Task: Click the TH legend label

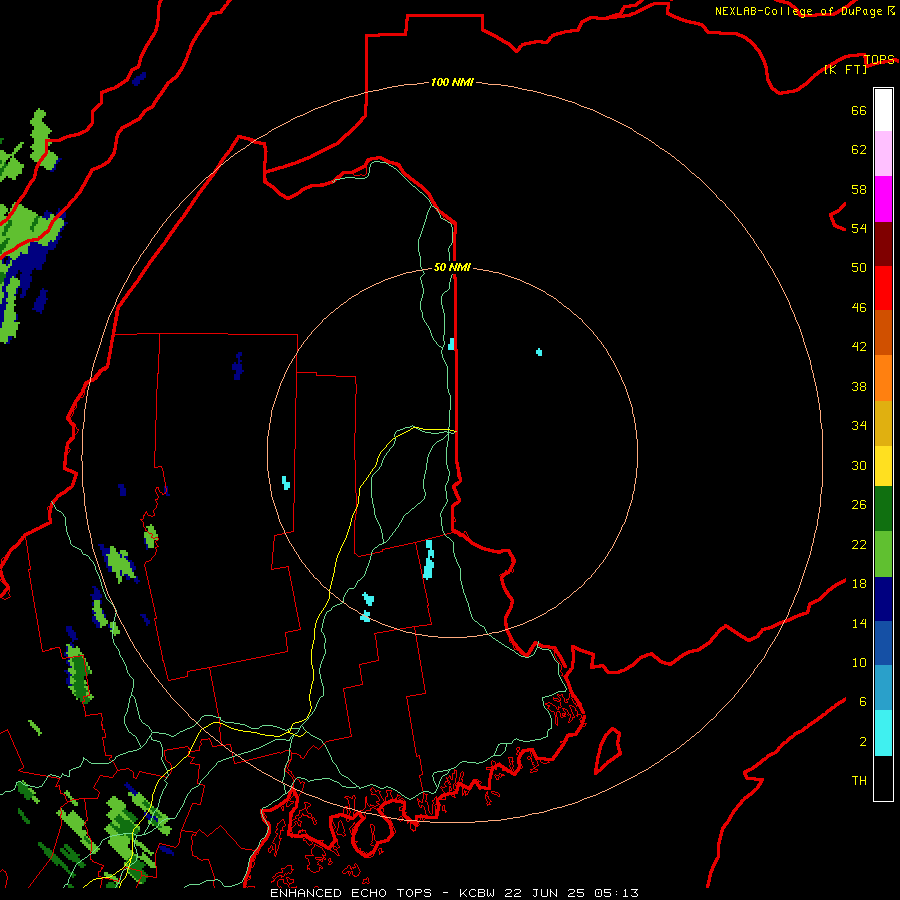Action: tap(859, 781)
